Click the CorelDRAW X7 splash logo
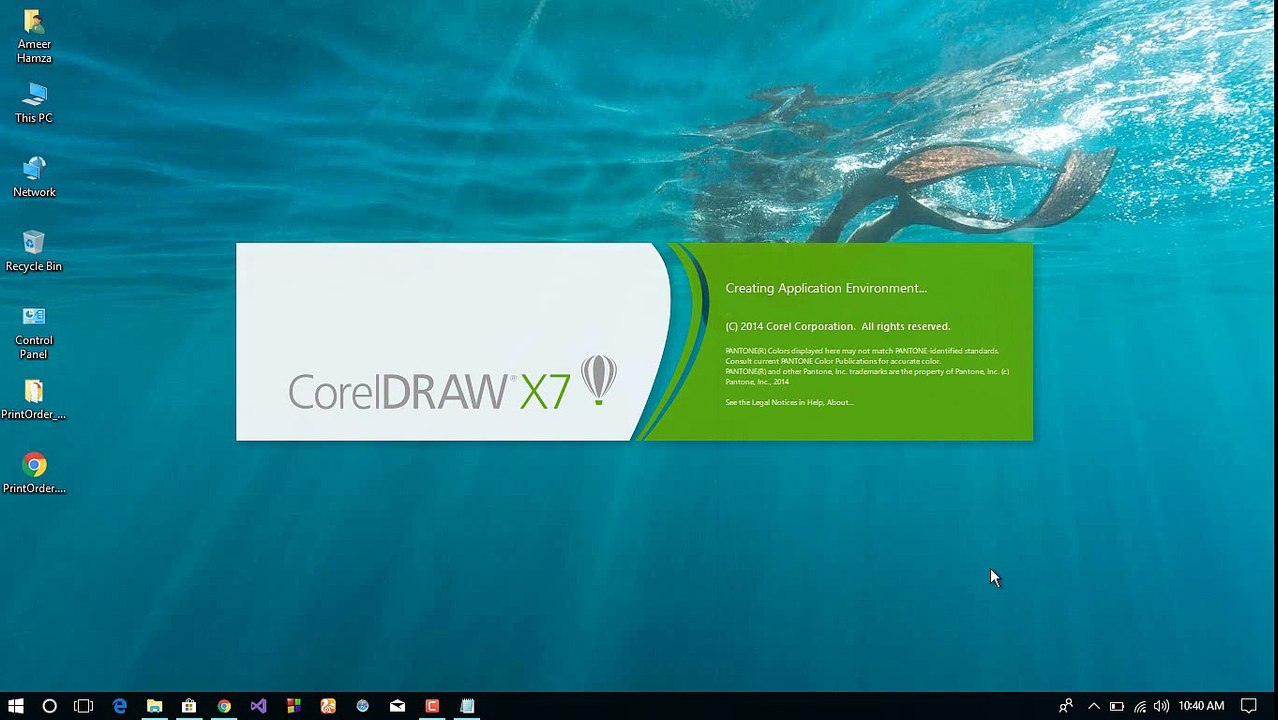 pyautogui.click(x=452, y=384)
